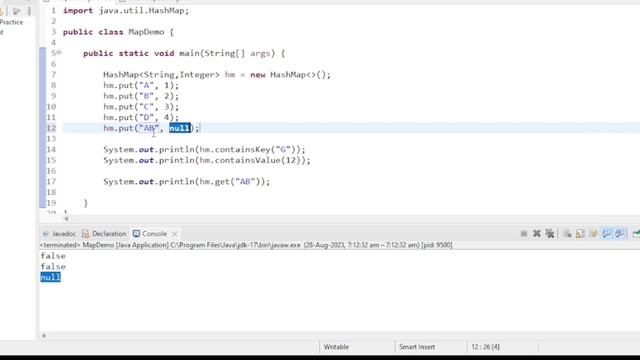
Task: Click hm.put("A", 1) on line 8
Action: [x=141, y=85]
